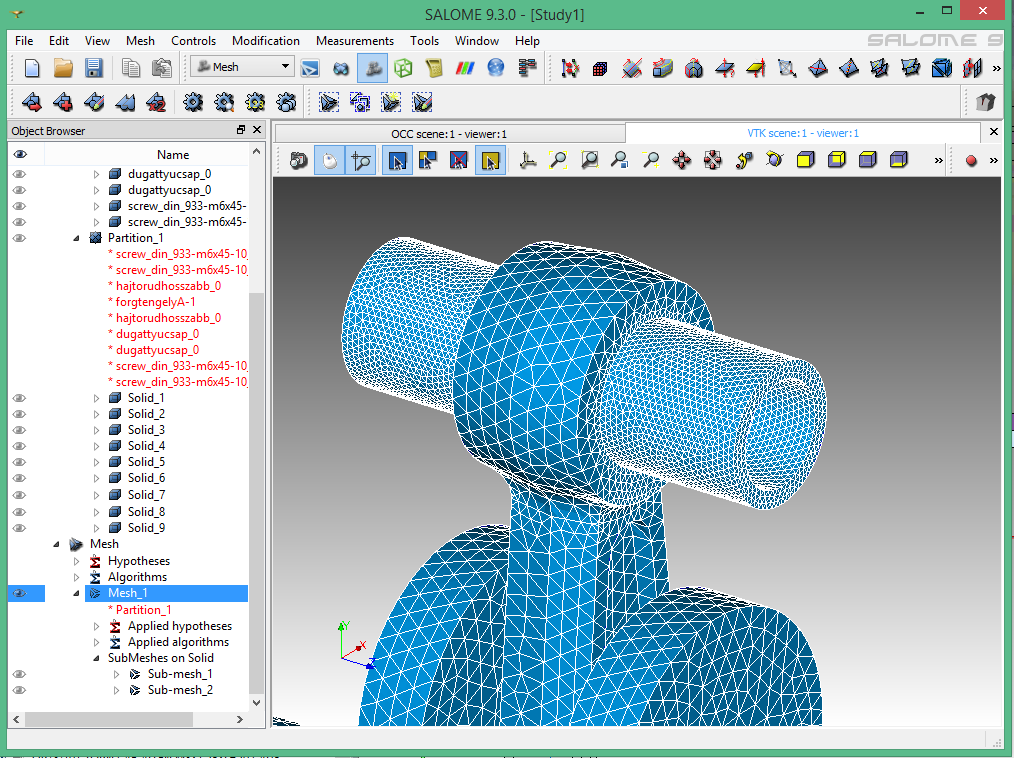Select Applied algorithms tree item
Screen dimensions: 1014x758
tap(178, 642)
